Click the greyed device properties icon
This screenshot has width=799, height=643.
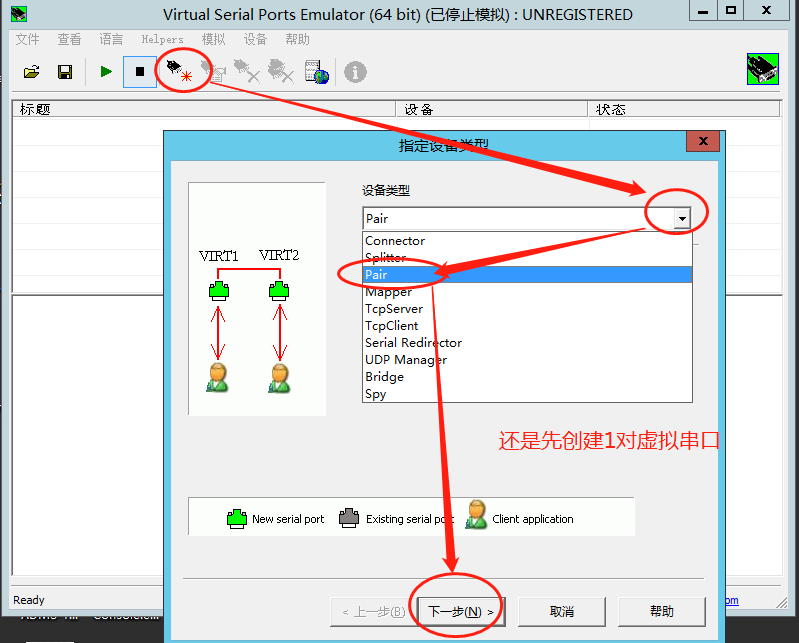pos(213,71)
